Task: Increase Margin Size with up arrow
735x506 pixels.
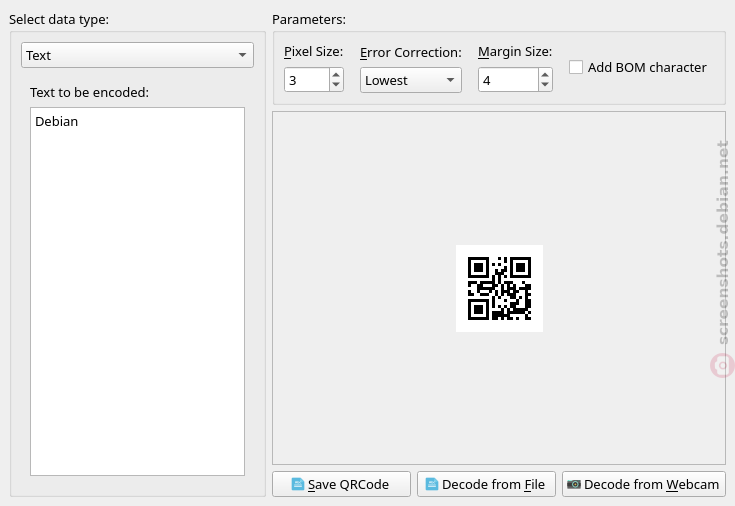Action: tap(545, 75)
